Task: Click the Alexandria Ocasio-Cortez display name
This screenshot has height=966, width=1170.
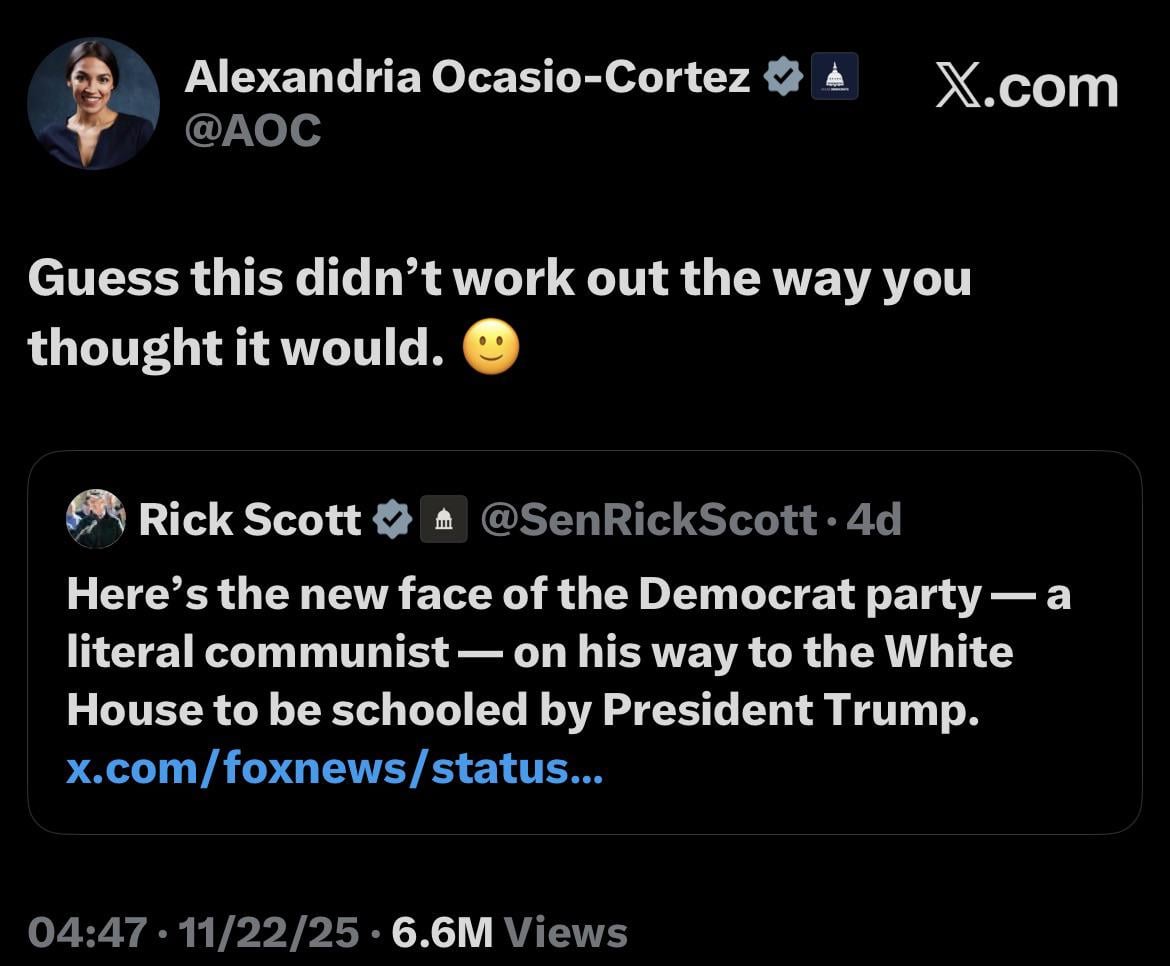Action: 467,77
